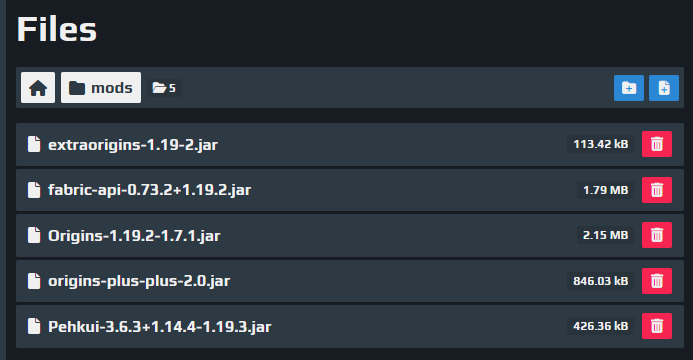Image resolution: width=693 pixels, height=360 pixels.
Task: Open origins-plus-plus-2.0.jar file entry
Action: pyautogui.click(x=139, y=281)
